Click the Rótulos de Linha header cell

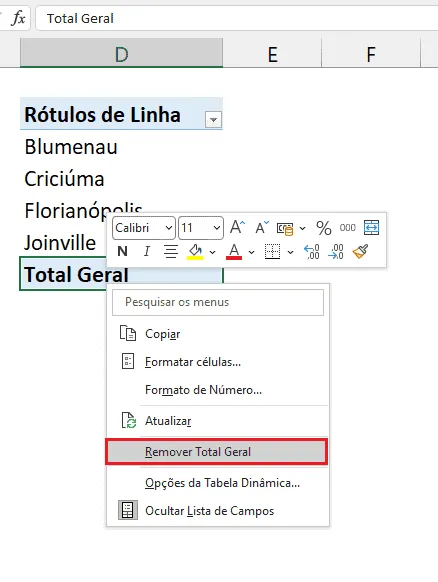121,114
